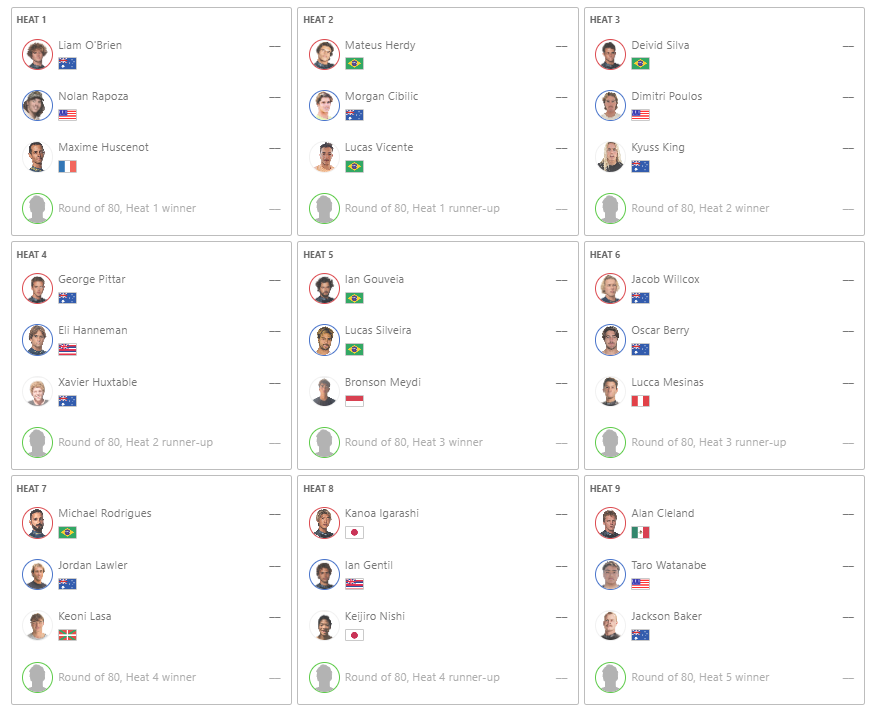Viewport: 878px width, 707px height.
Task: Click the Brazil flag under Deivid Silva
Action: tap(640, 63)
